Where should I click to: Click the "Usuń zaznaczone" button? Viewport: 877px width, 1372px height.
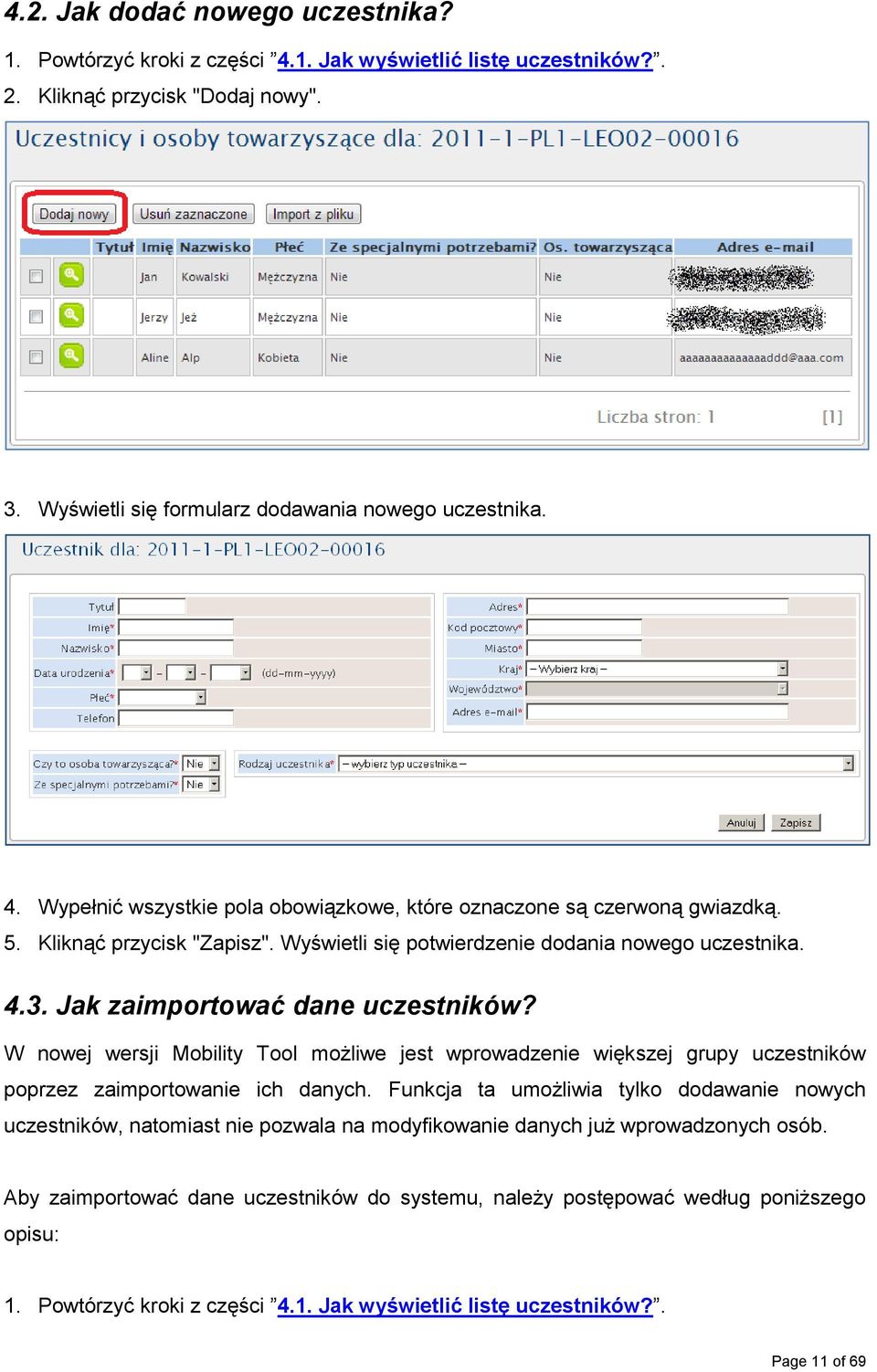[x=193, y=215]
